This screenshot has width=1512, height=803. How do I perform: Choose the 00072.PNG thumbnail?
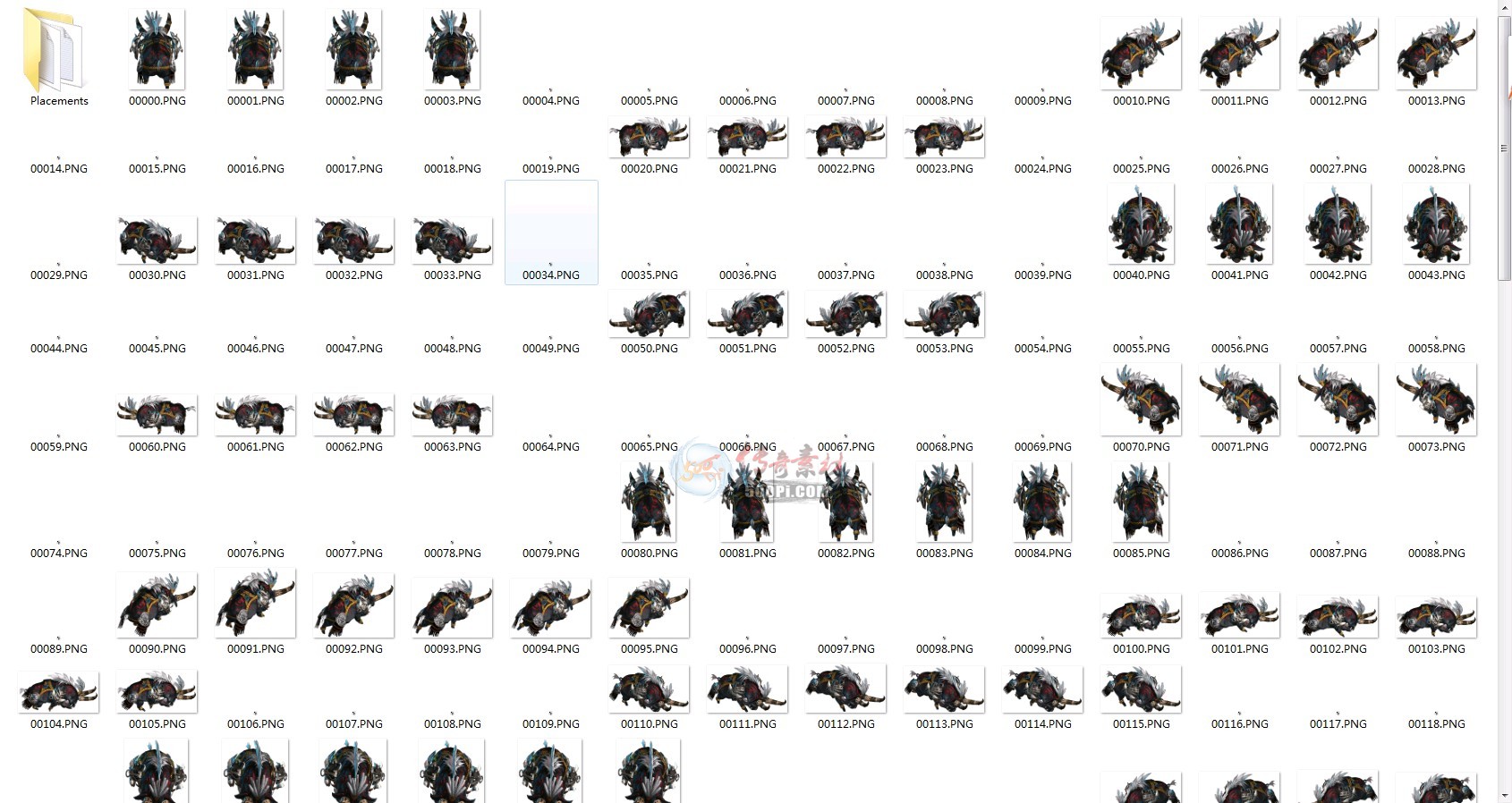pos(1338,400)
